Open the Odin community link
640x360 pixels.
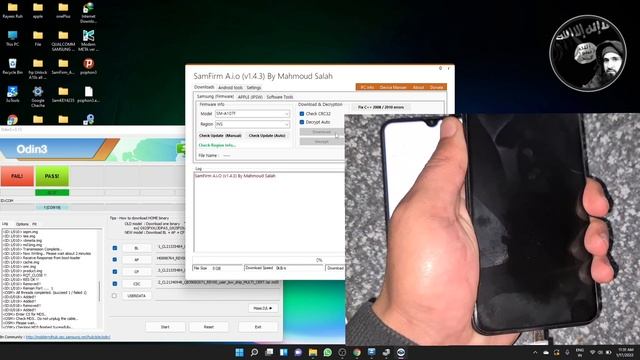pos(68,337)
